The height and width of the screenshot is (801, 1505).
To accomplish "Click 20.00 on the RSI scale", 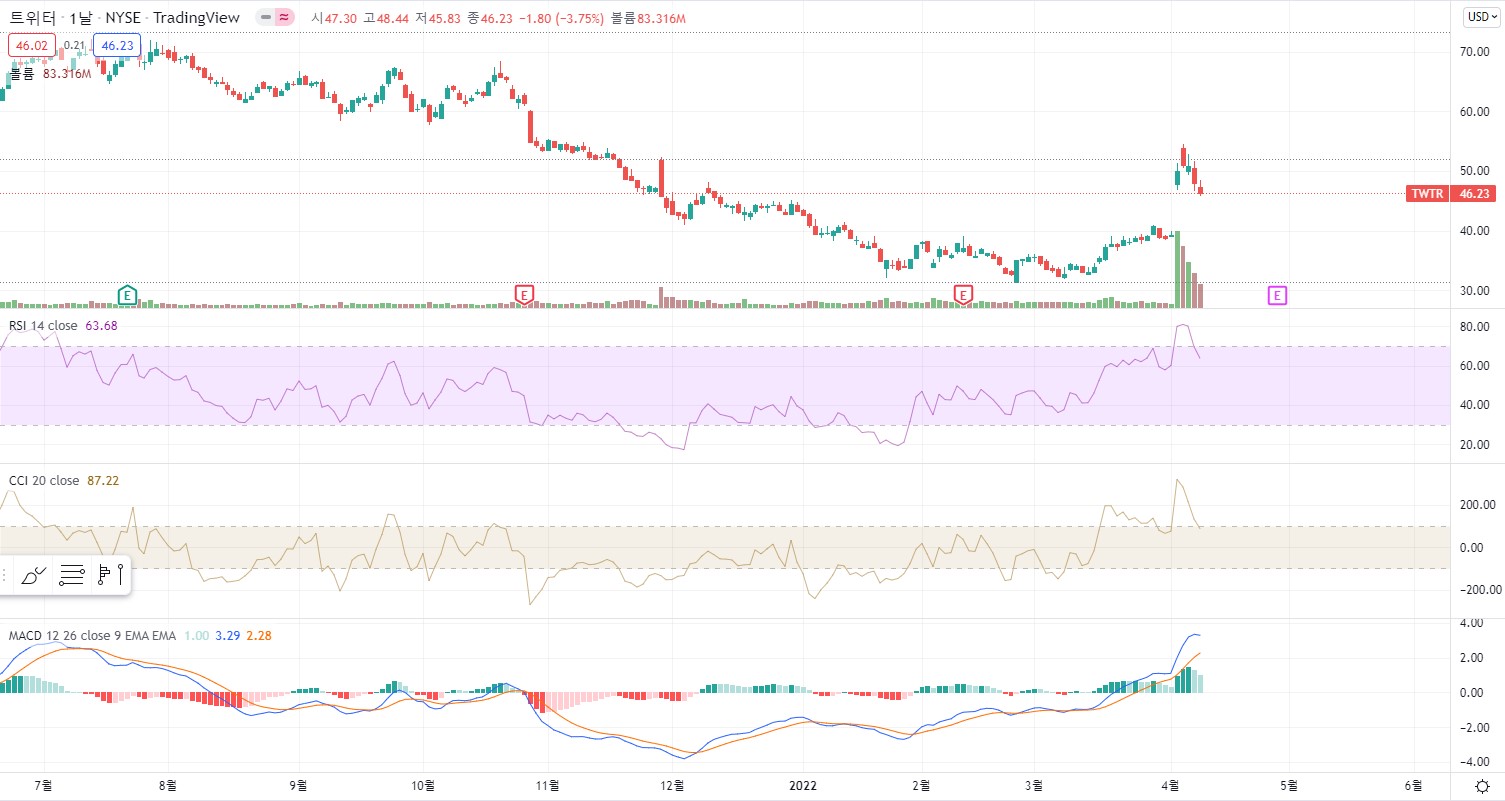I will click(x=1476, y=445).
